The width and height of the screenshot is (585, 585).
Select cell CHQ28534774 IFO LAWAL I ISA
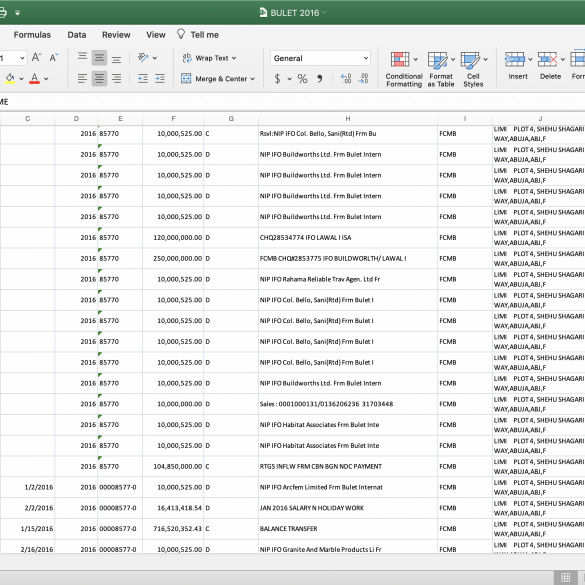click(x=348, y=238)
